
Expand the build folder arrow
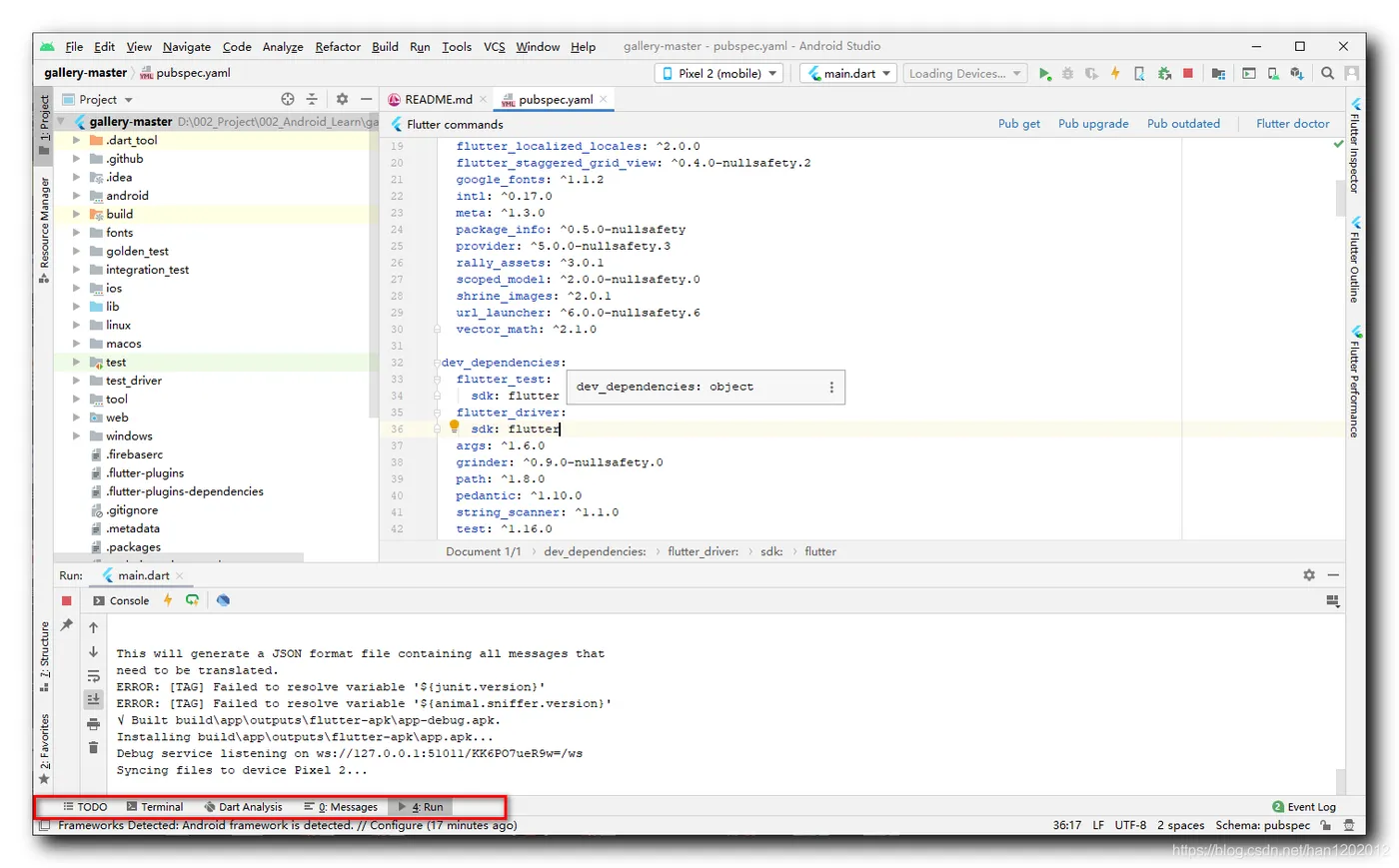click(76, 214)
